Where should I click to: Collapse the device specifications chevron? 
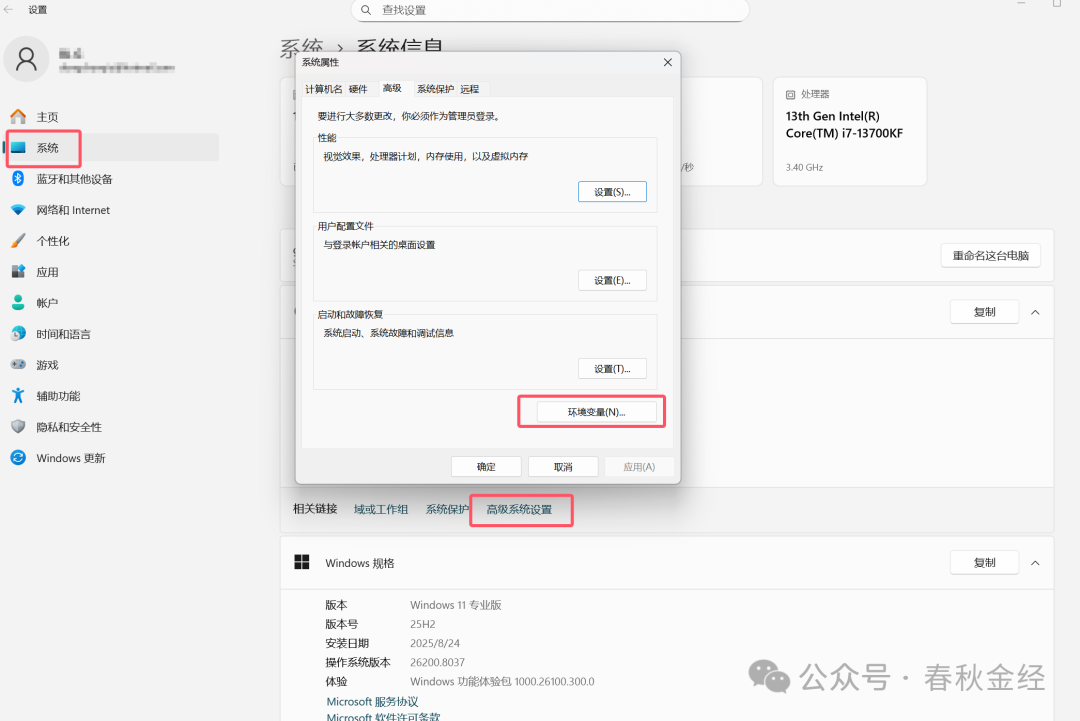[1035, 312]
